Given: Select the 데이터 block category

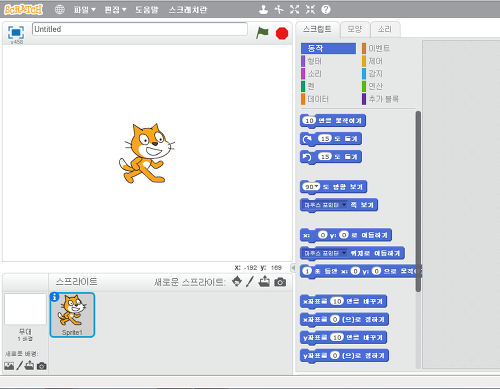Looking at the screenshot, I should (x=328, y=99).
